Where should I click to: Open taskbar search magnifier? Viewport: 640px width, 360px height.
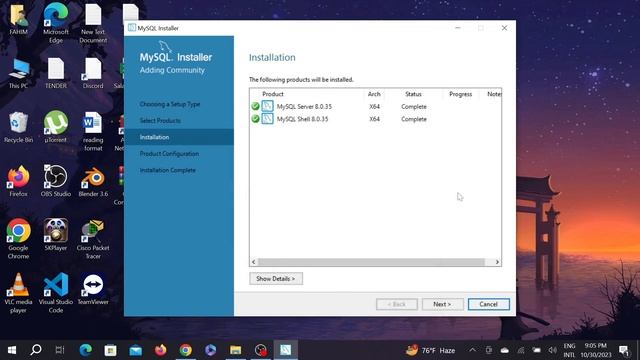(36, 350)
